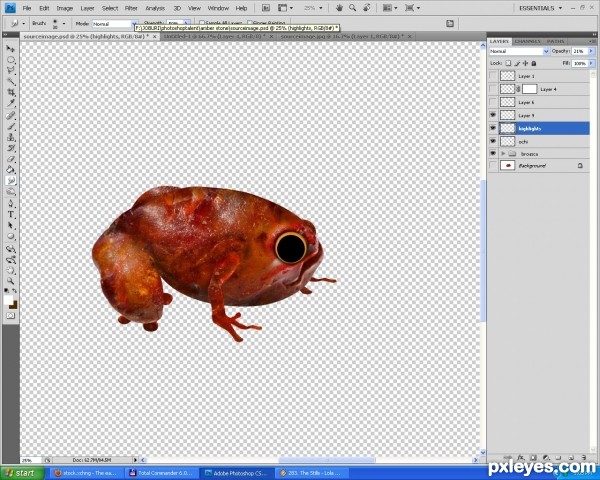This screenshot has width=600, height=480.
Task: Select the 3D Orbit camera tool
Action: 11,260
